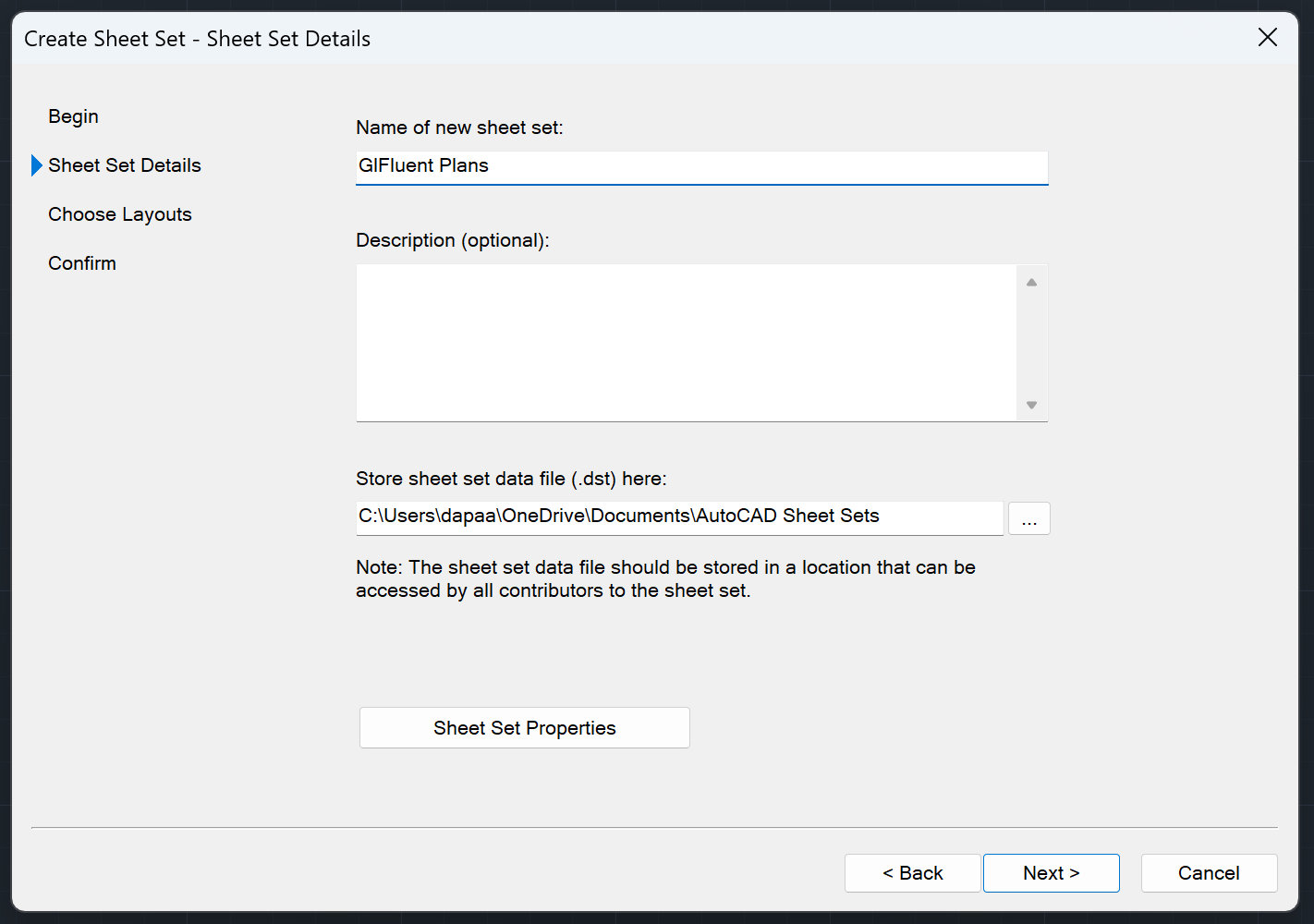Cancel the sheet set wizard
The width and height of the screenshot is (1314, 924).
[x=1208, y=872]
